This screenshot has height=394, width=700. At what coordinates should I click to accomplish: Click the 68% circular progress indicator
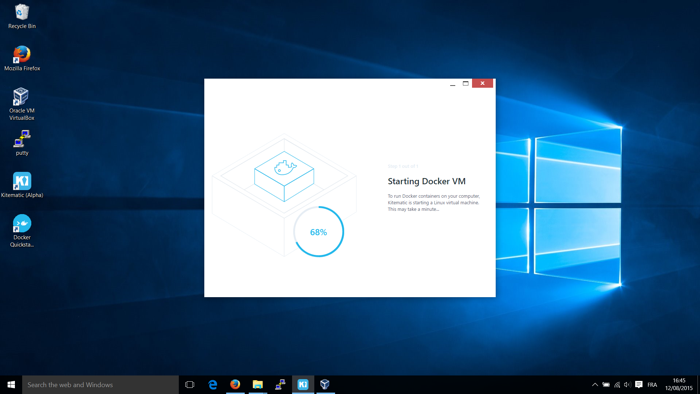pyautogui.click(x=319, y=232)
